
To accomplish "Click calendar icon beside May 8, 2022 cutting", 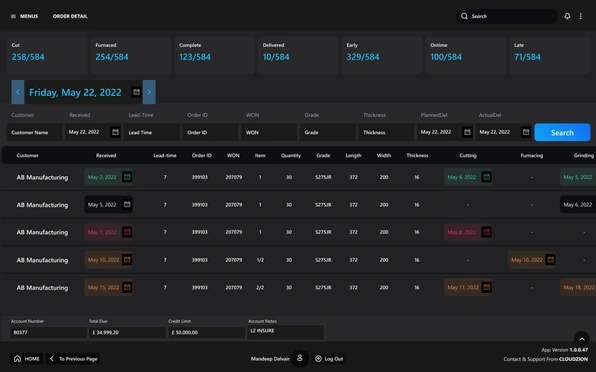I will pyautogui.click(x=487, y=232).
